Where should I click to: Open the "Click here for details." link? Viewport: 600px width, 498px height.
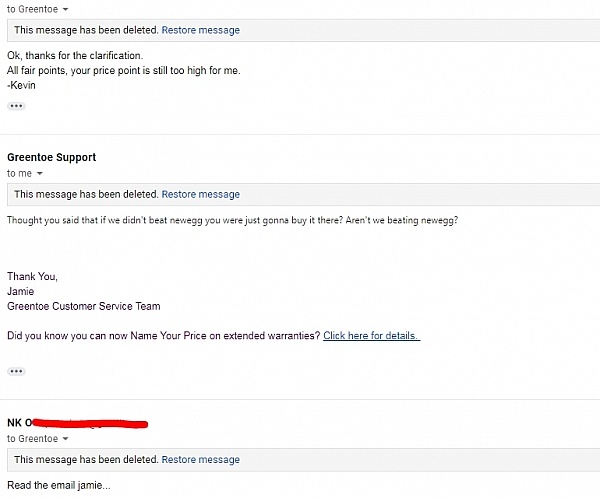pos(371,336)
